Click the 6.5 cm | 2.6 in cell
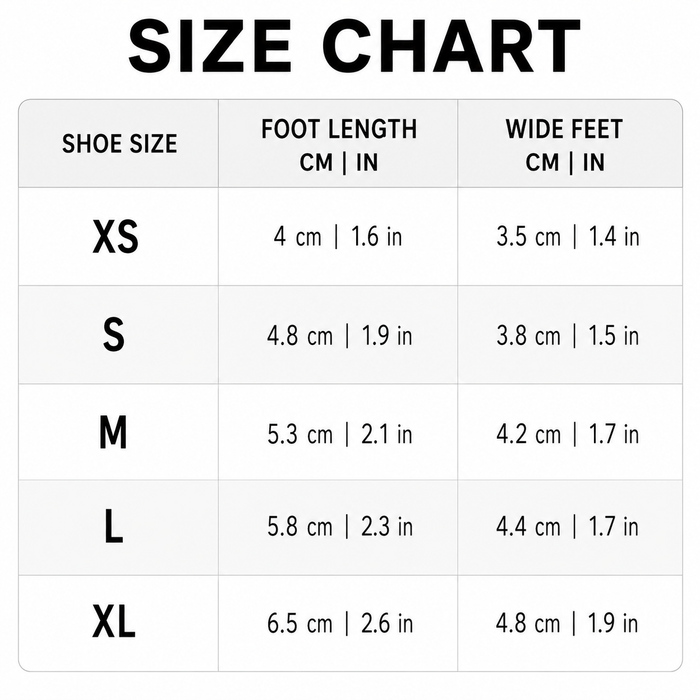The height and width of the screenshot is (700, 700). point(340,623)
